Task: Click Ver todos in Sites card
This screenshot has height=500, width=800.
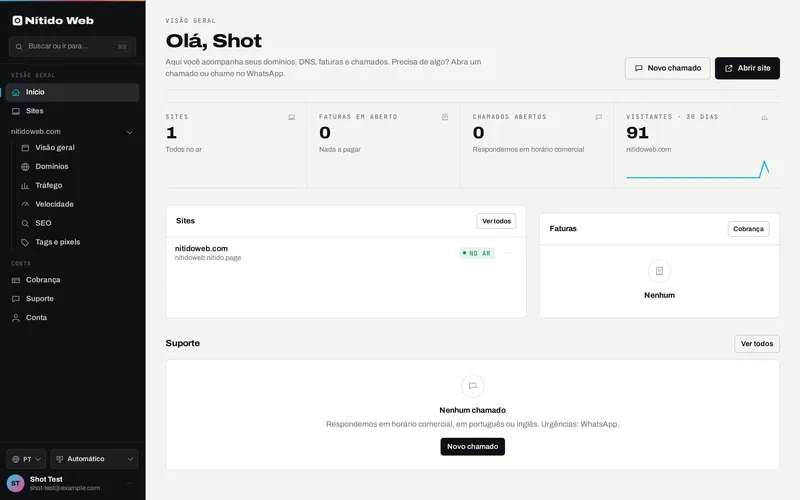Action: (x=496, y=221)
